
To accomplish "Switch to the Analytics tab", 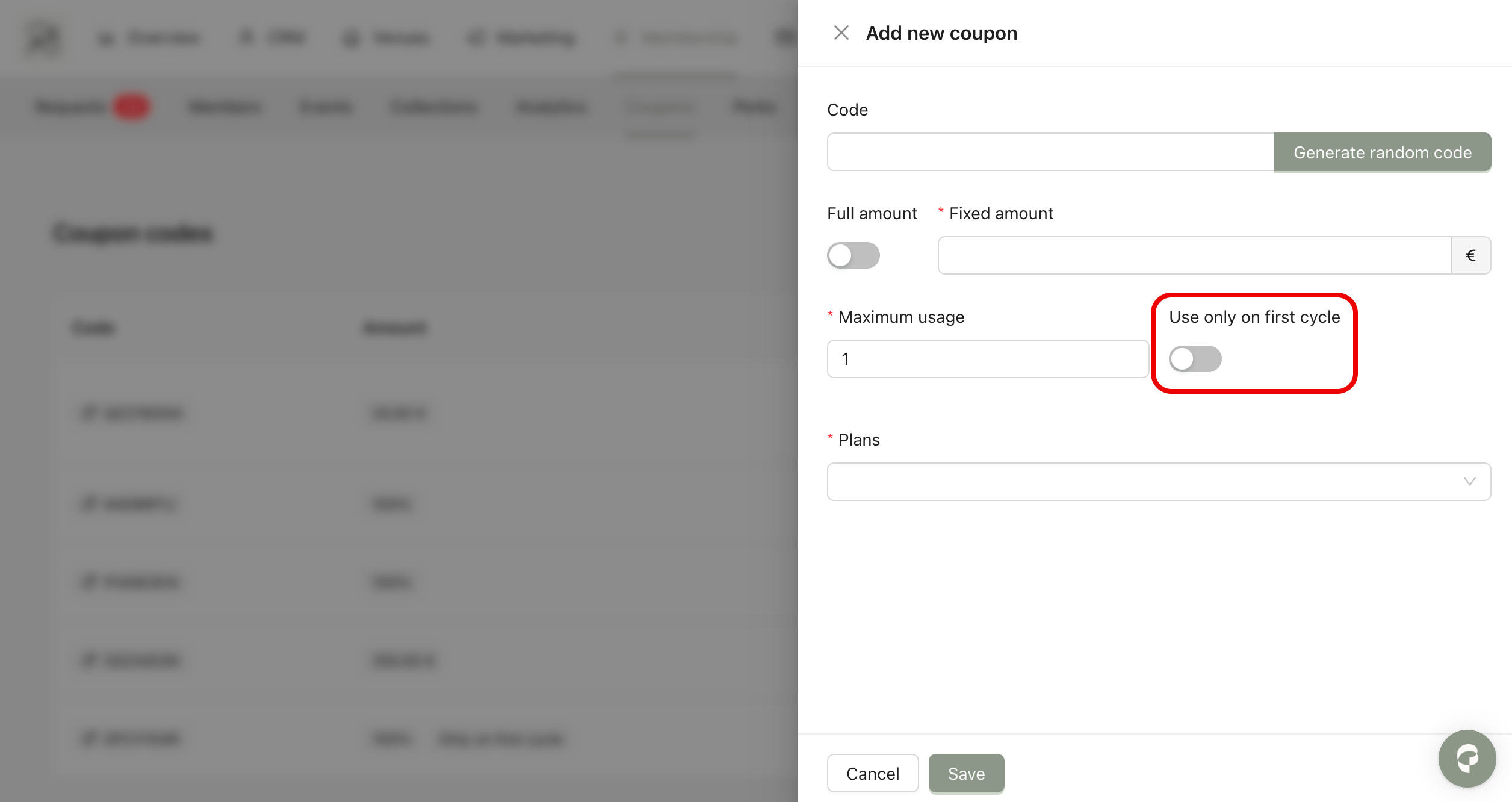I will (x=551, y=107).
